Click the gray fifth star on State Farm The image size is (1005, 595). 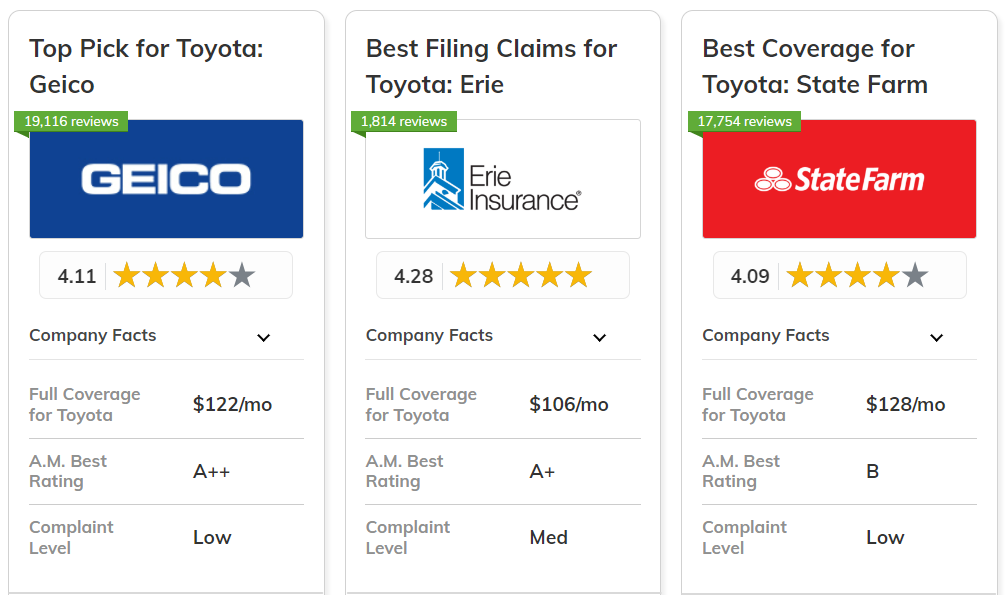coord(914,275)
